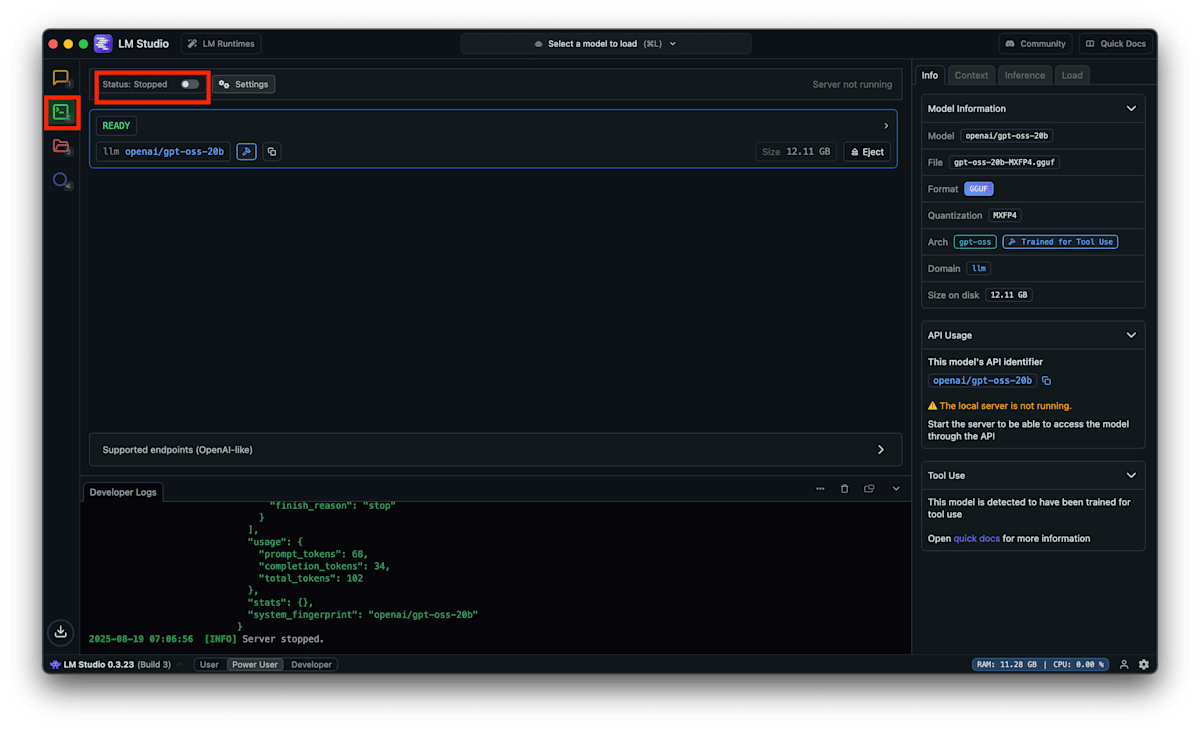This screenshot has width=1200, height=730.
Task: Click the READY status badge
Action: click(116, 126)
